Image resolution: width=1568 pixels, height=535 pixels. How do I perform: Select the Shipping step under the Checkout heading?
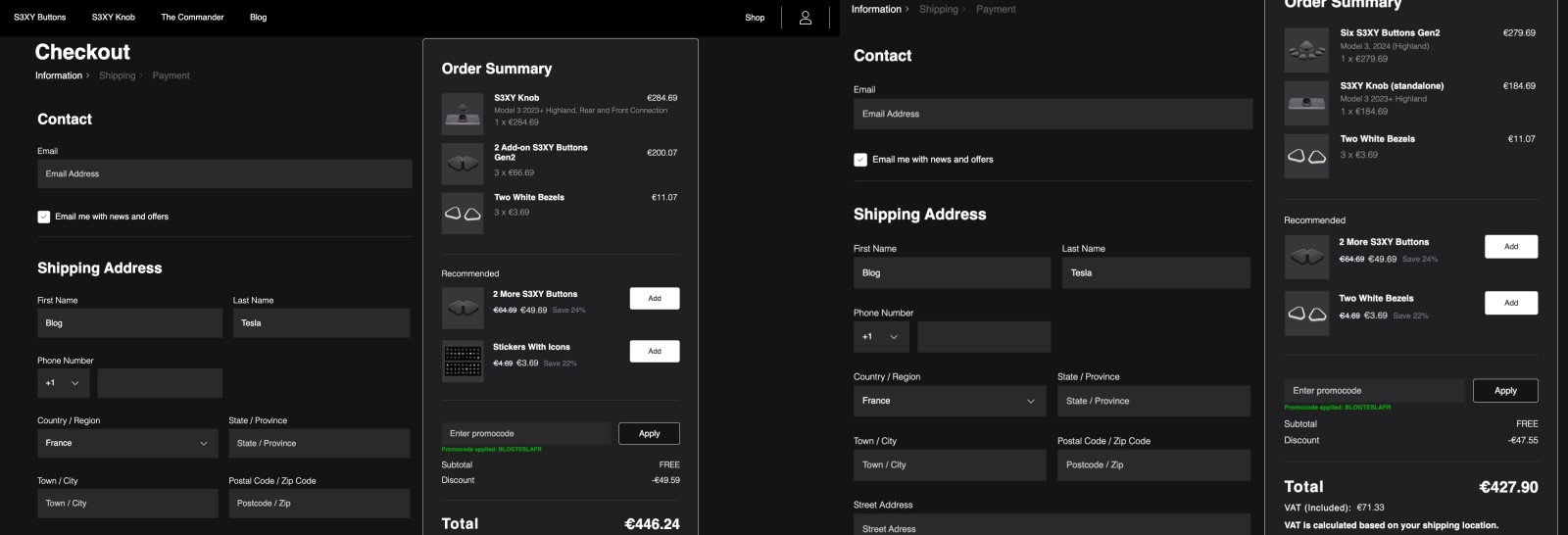118,75
